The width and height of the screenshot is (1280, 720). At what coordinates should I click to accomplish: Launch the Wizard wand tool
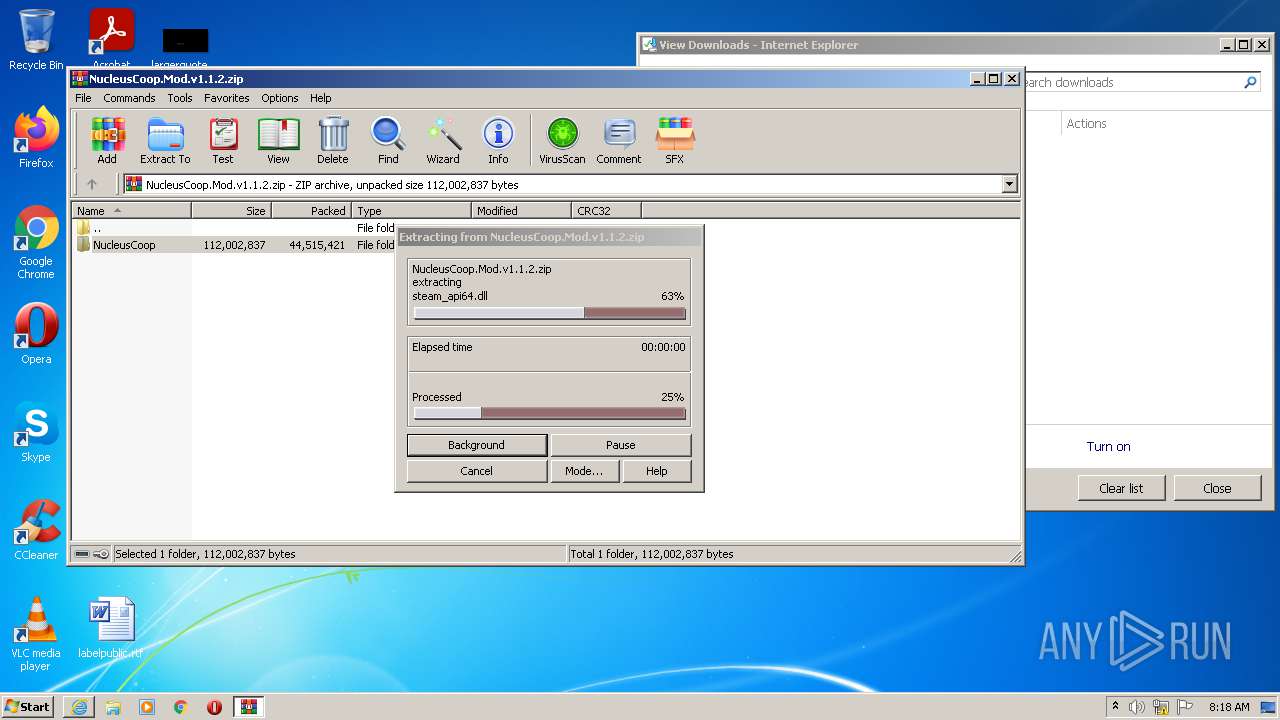tap(443, 140)
